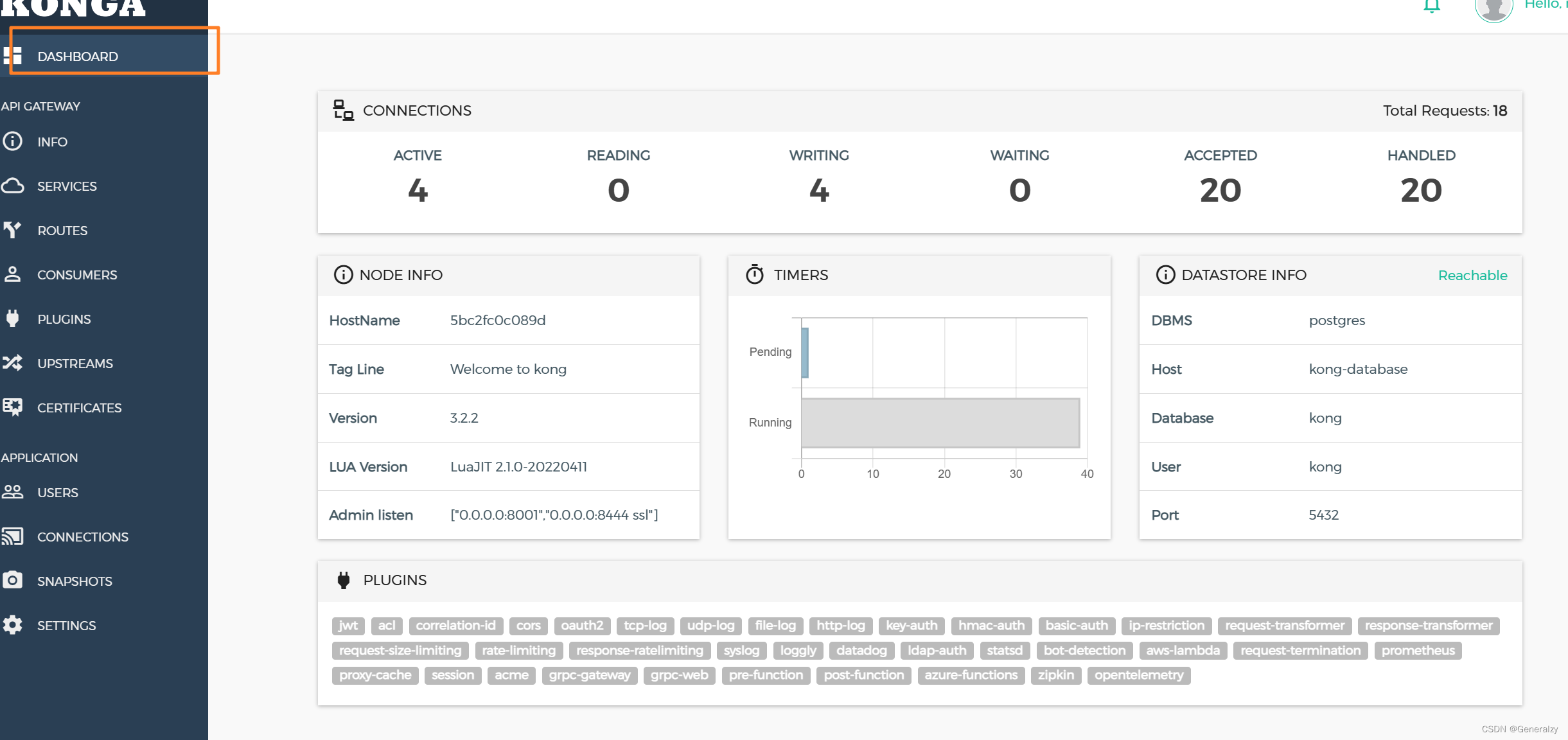Click the Services cloud icon
Image resolution: width=1568 pixels, height=740 pixels.
[13, 186]
